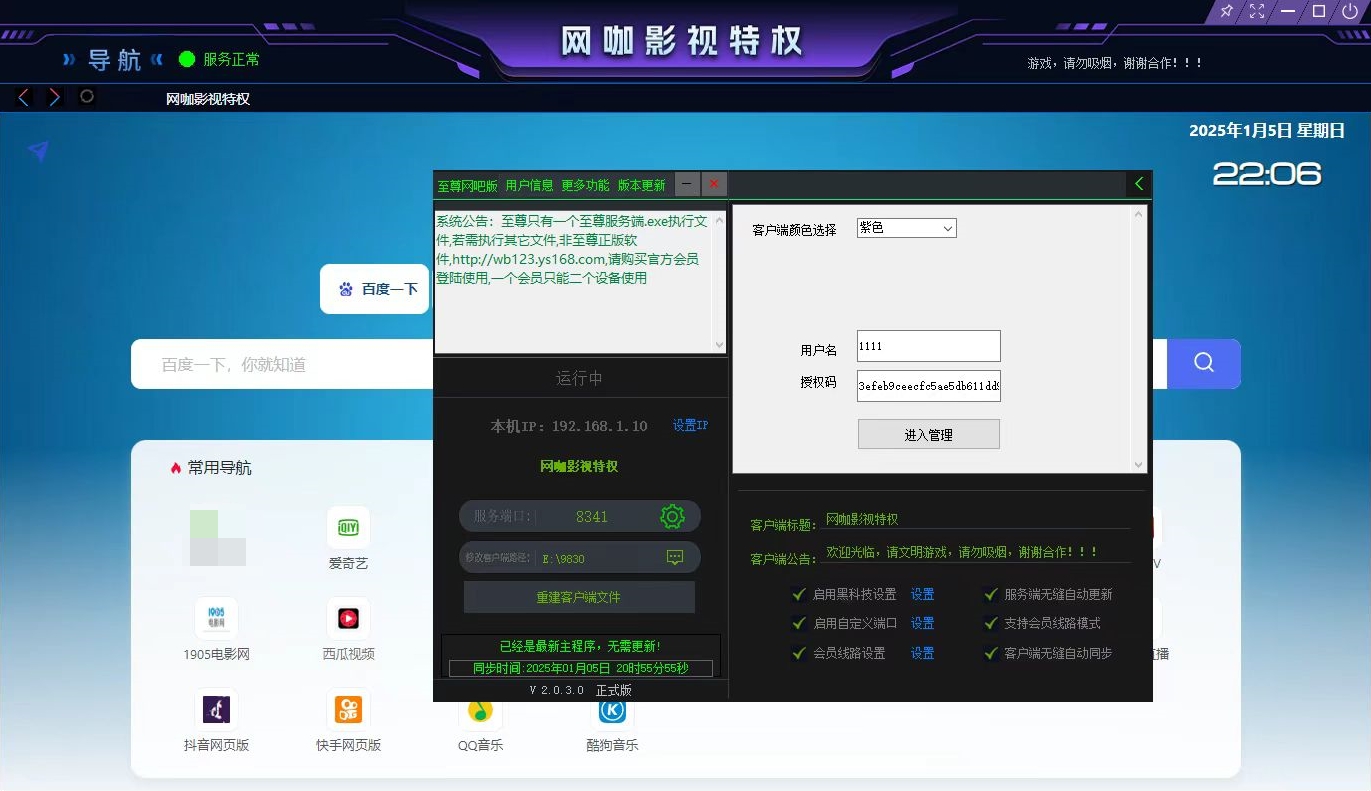Uncheck 启用黑科技设置 checkbox

pyautogui.click(x=799, y=594)
